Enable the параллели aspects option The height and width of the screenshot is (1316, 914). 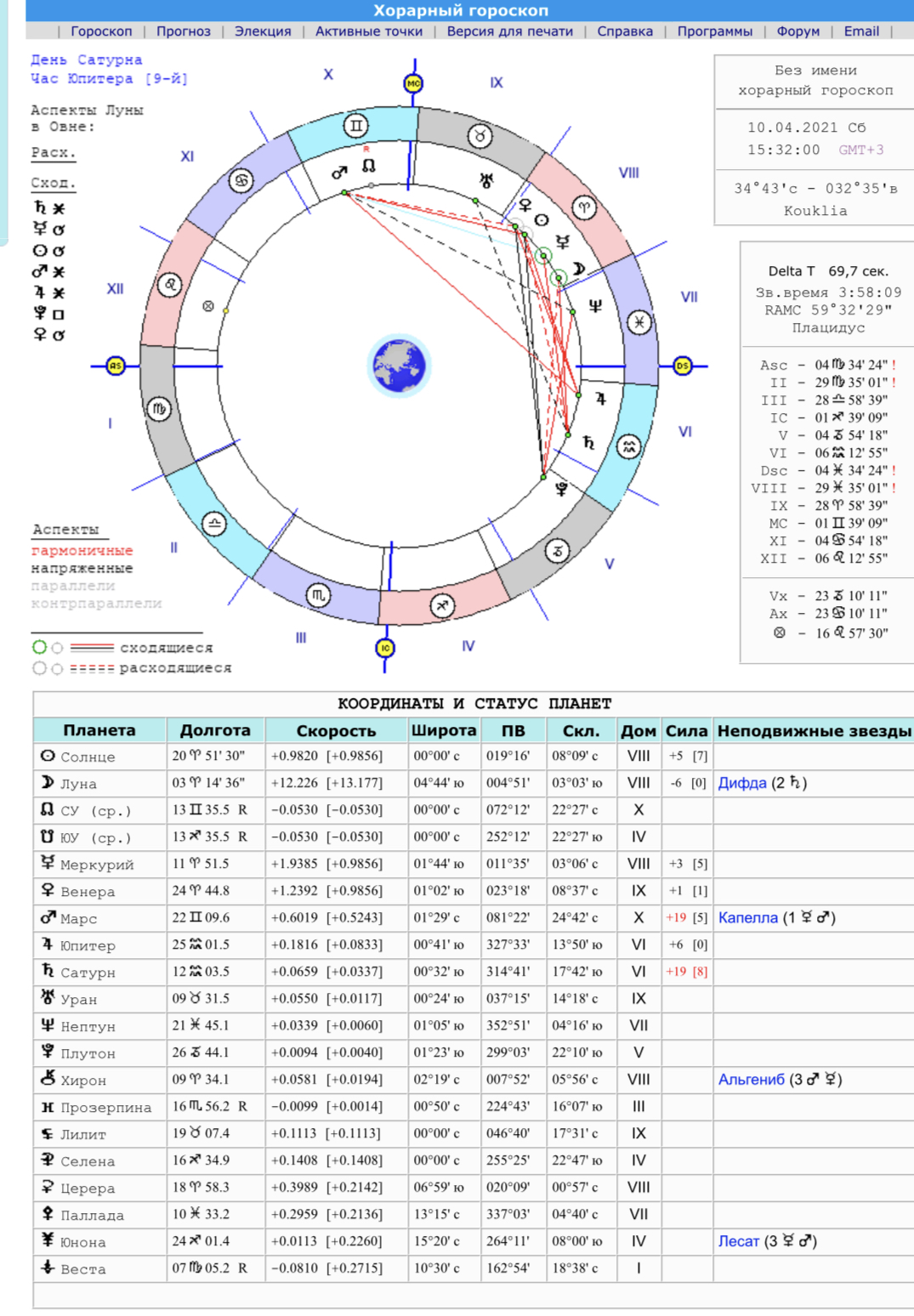(73, 586)
